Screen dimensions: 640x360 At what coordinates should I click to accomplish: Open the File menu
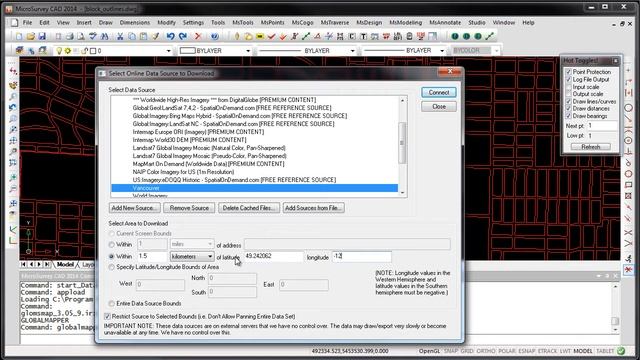(27, 23)
